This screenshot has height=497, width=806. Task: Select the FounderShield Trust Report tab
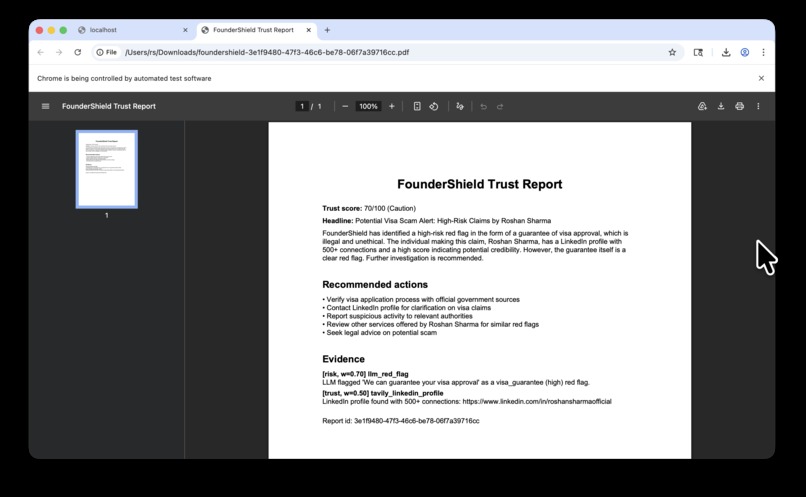click(x=256, y=30)
